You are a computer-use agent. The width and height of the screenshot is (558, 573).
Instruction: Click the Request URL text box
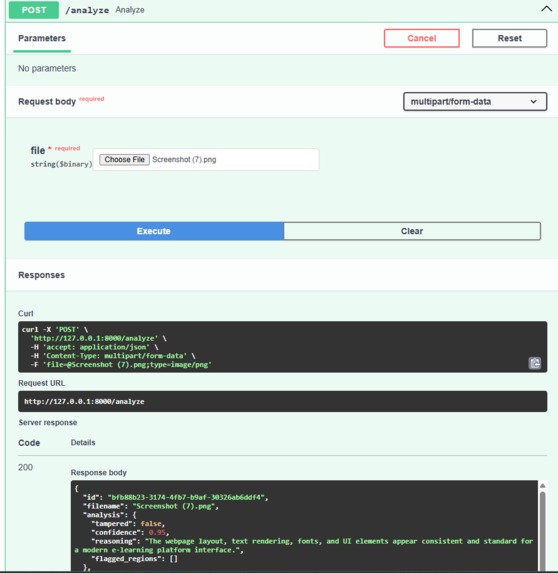coord(282,401)
